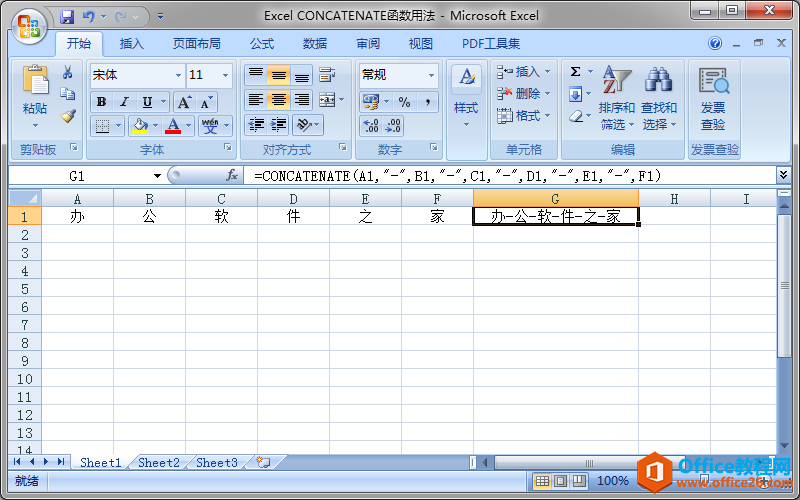Open the Sheet2 worksheet tab

click(159, 462)
